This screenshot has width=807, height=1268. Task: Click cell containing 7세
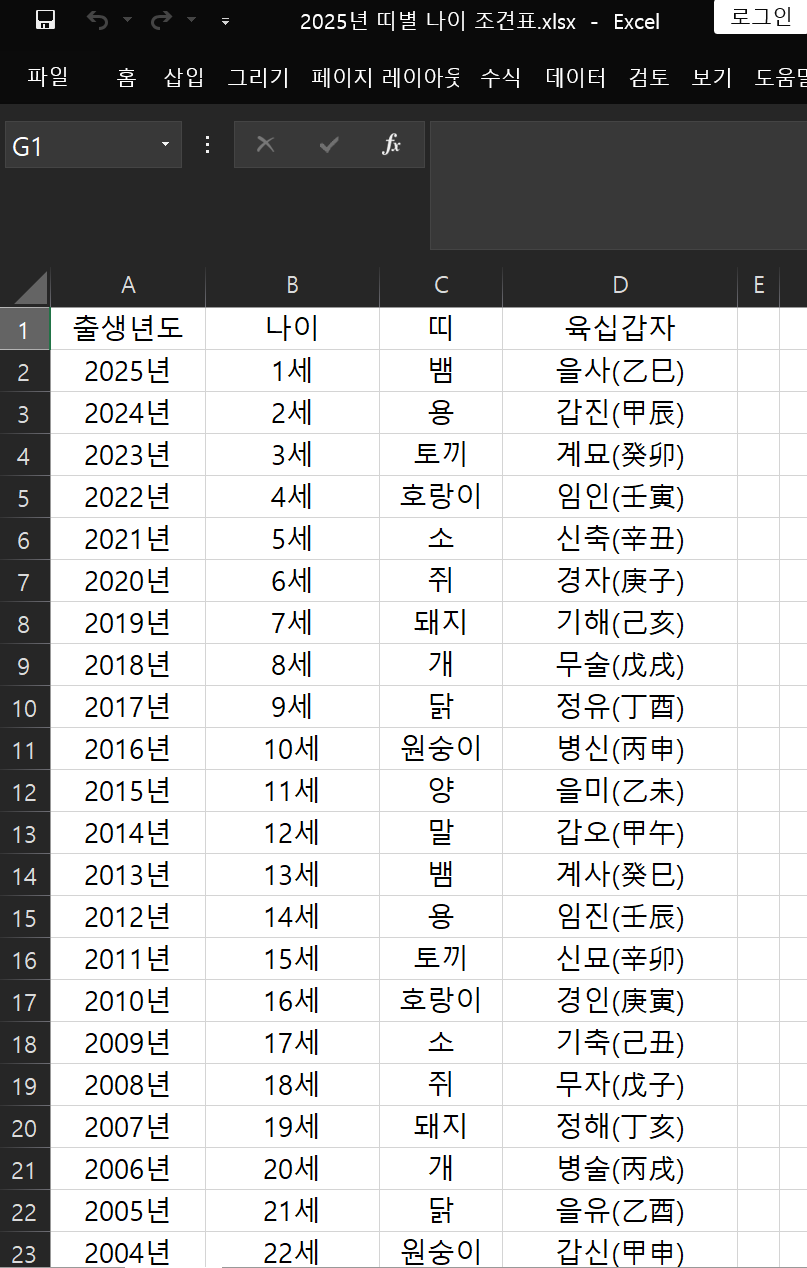click(292, 623)
